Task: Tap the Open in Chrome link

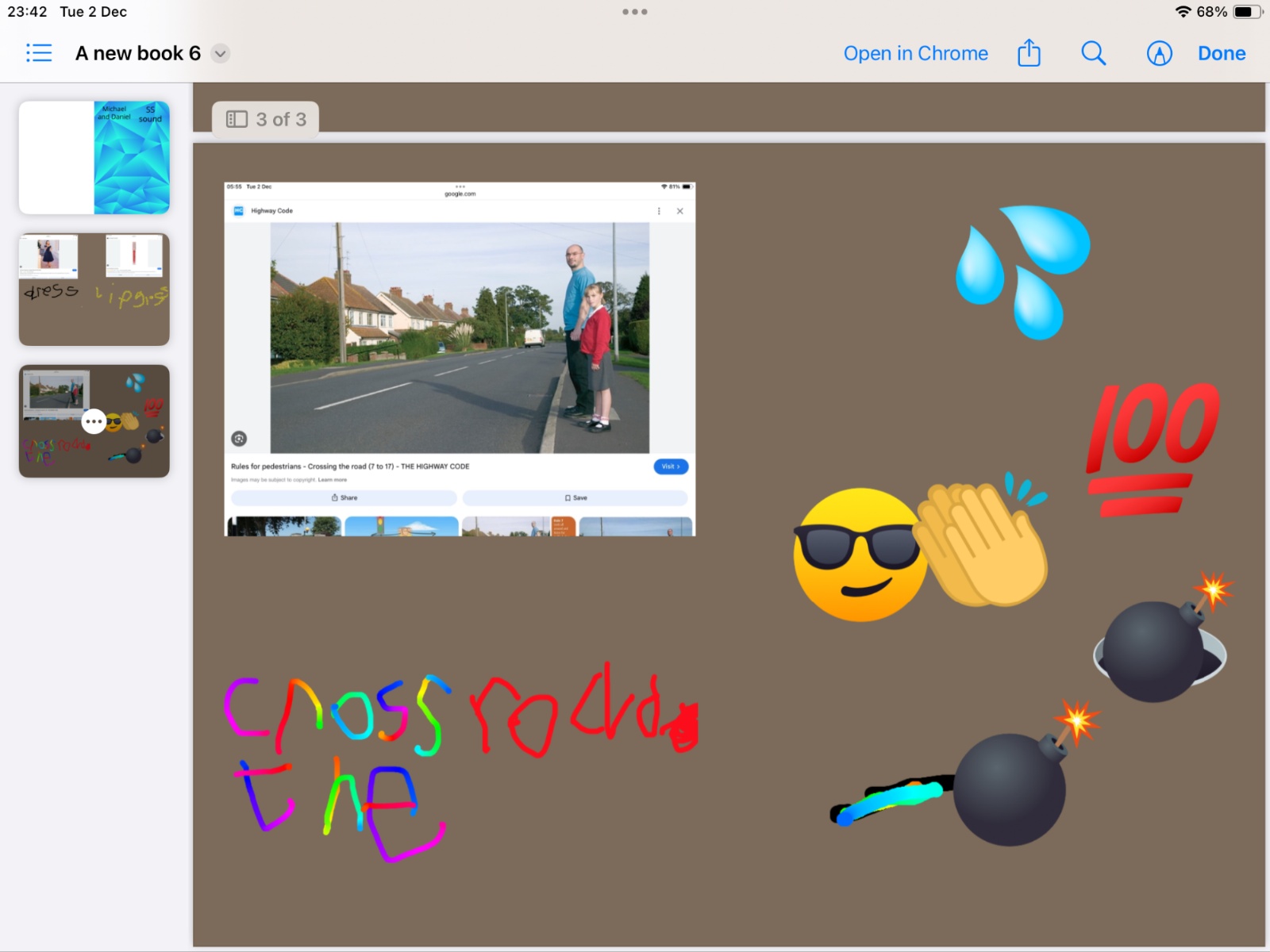Action: 915,53
